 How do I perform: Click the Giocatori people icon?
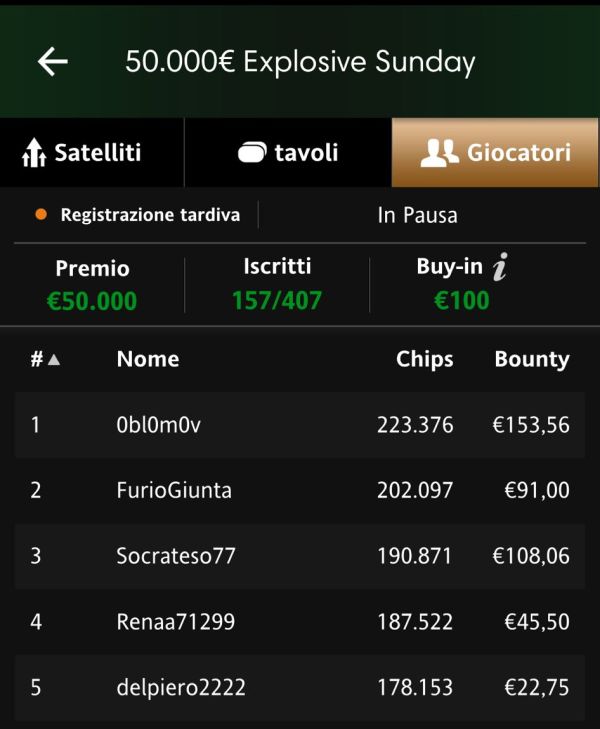439,152
